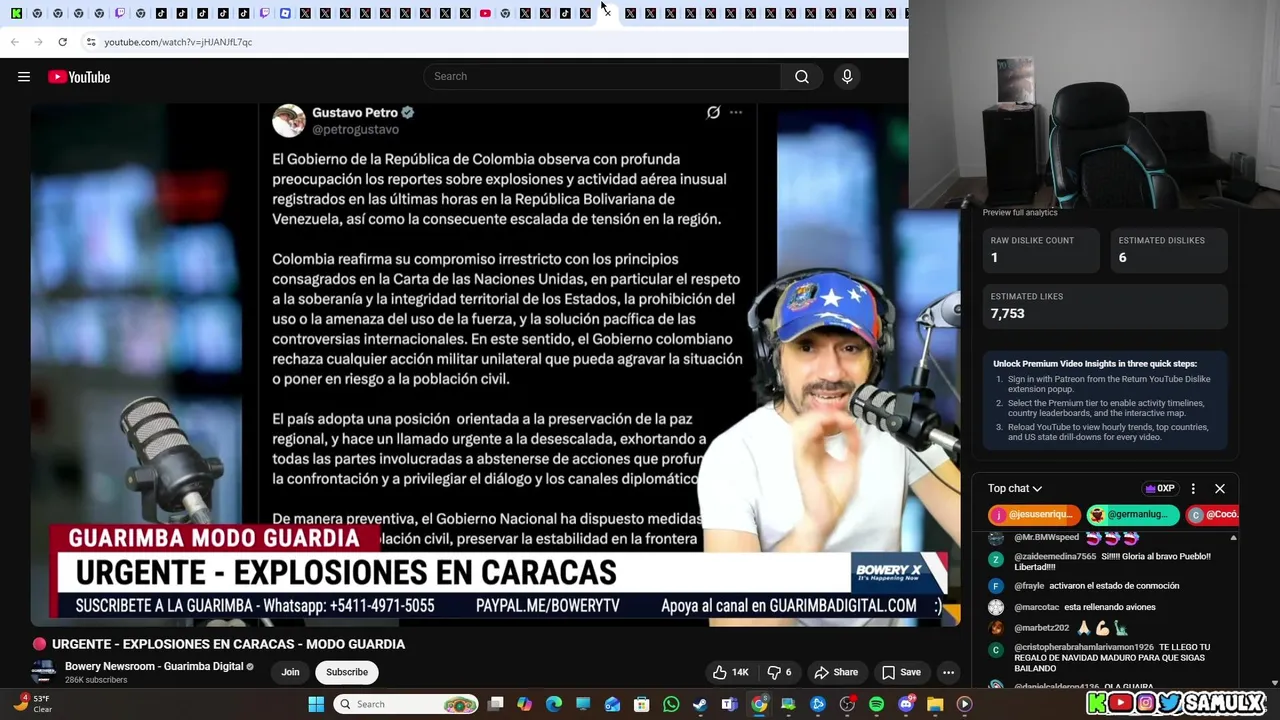Viewport: 1280px width, 720px height.
Task: Click the video title URGENTE - EXPLOSIONES EN CARACAS
Action: 228,644
